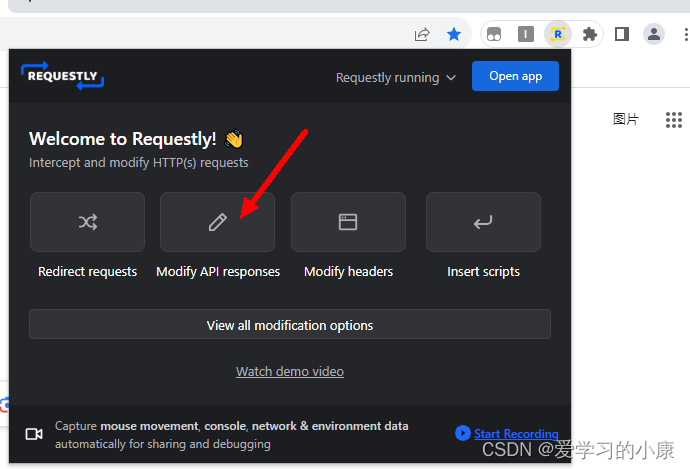Click the Start Recording link
Viewport: 690px width, 469px height.
(x=516, y=434)
